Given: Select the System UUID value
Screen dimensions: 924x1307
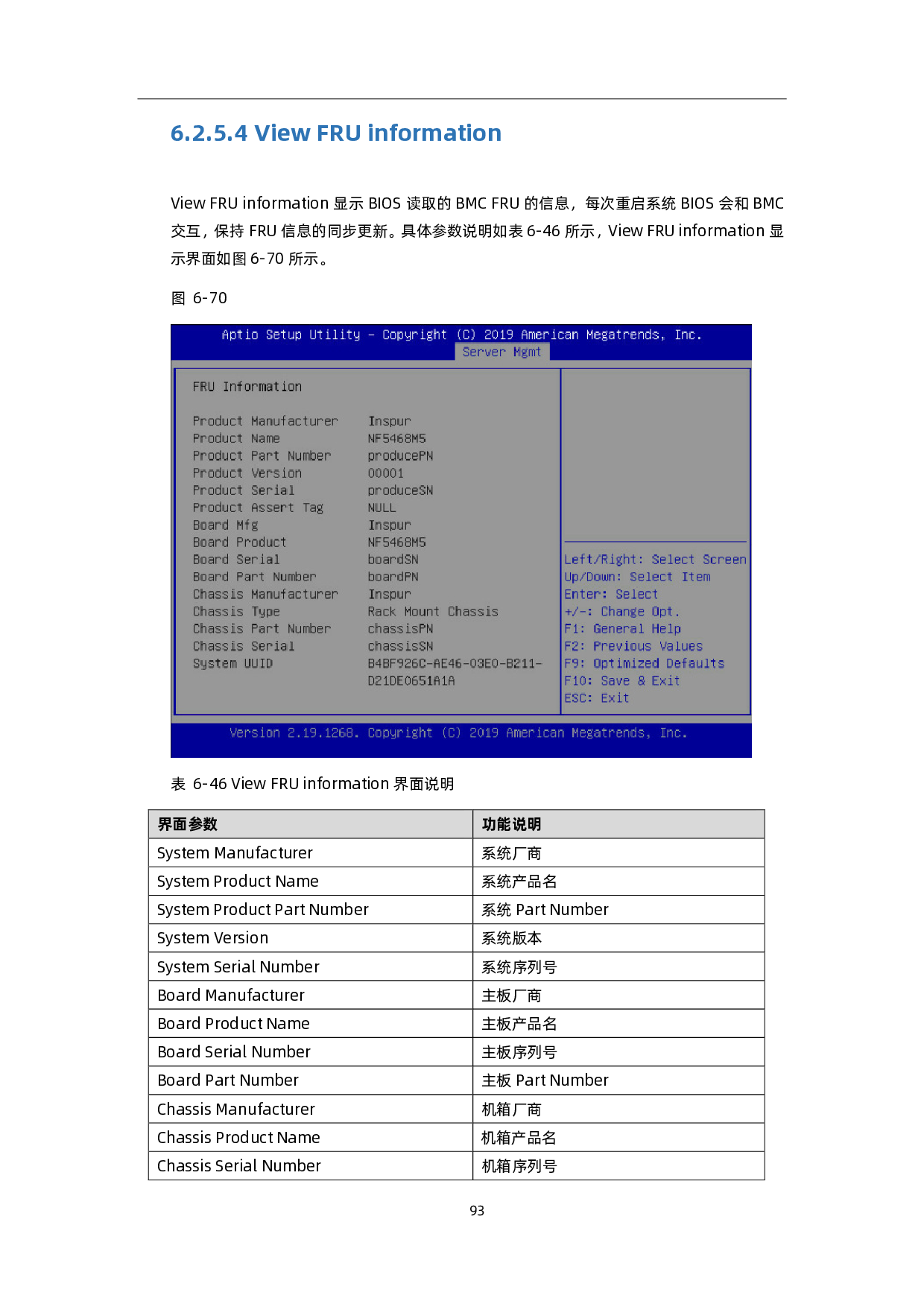Looking at the screenshot, I should coord(454,671).
